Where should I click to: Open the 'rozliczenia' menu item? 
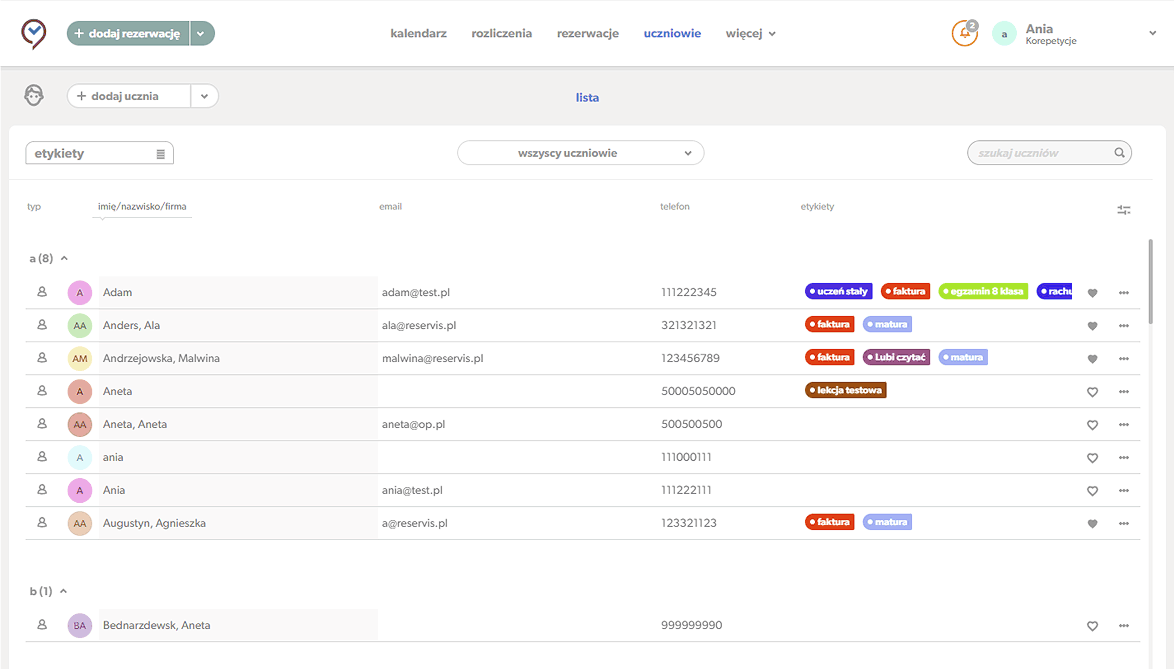pos(501,33)
